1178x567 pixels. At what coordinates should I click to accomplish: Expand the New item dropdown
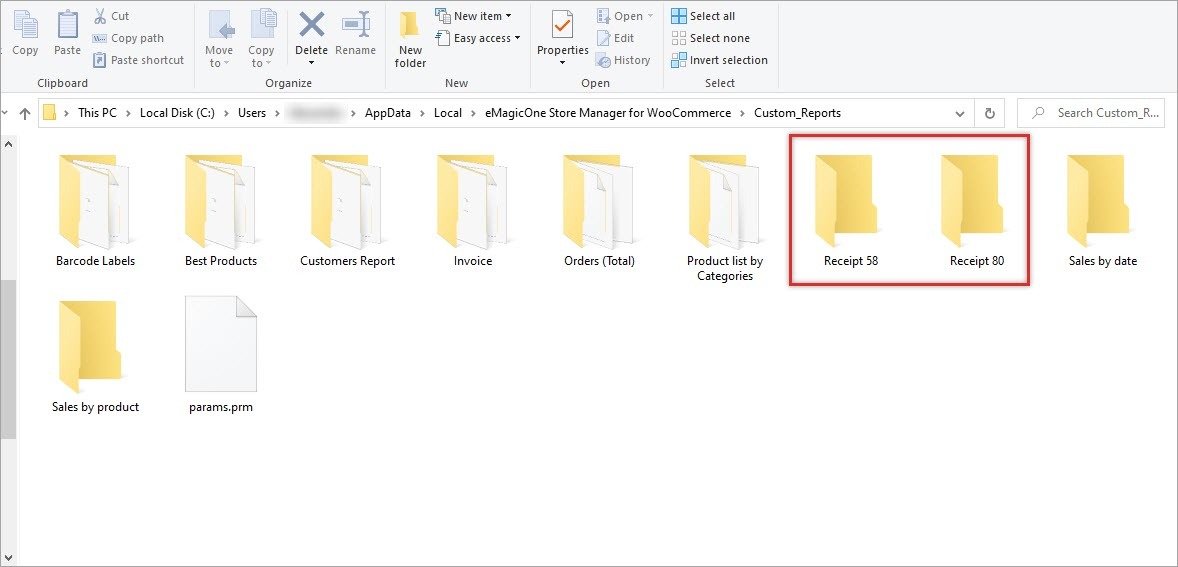click(x=474, y=16)
